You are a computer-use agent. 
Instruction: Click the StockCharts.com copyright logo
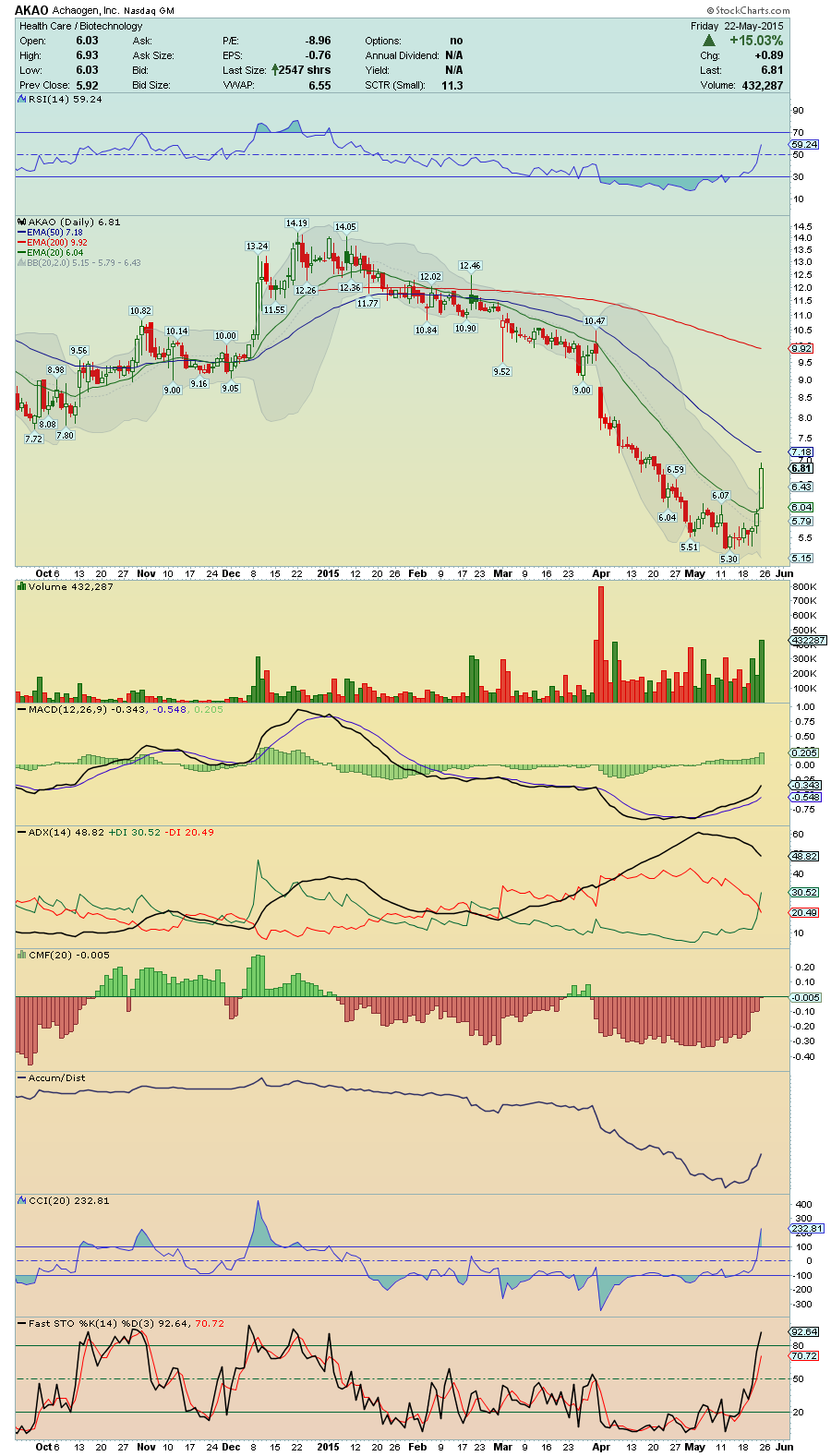747,11
